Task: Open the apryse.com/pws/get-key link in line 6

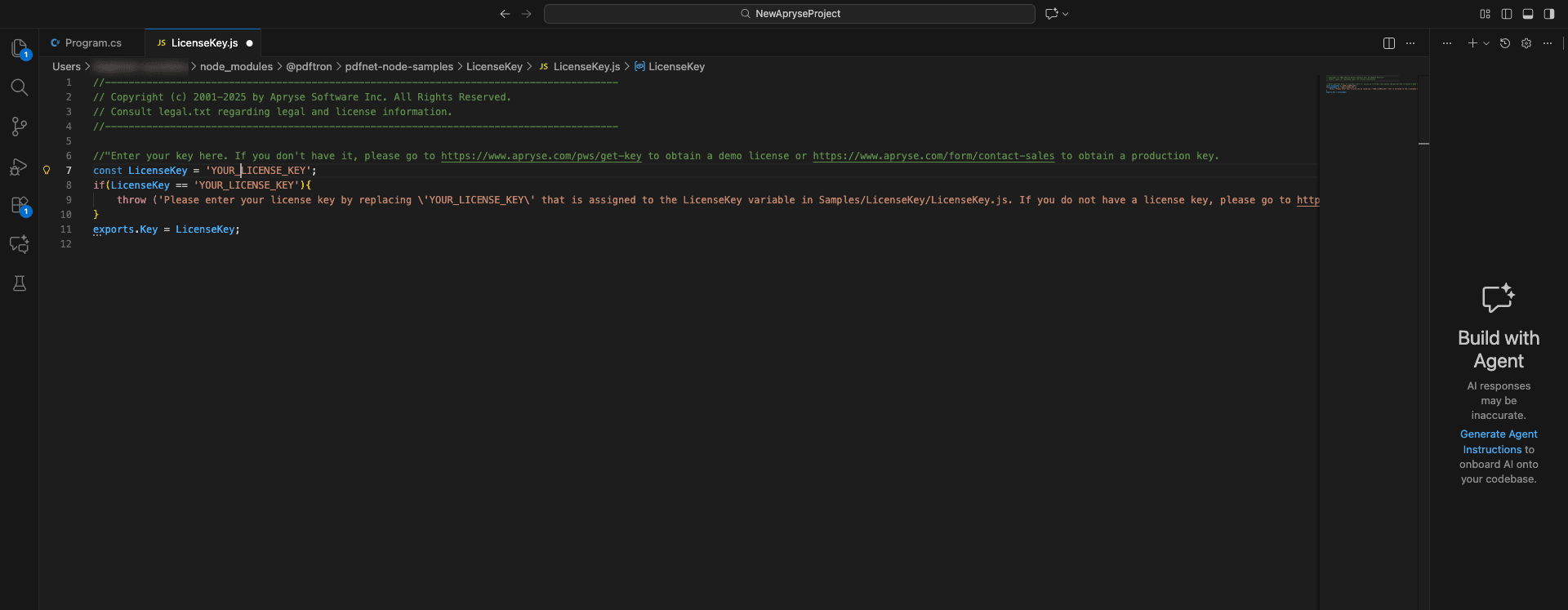Action: click(541, 156)
